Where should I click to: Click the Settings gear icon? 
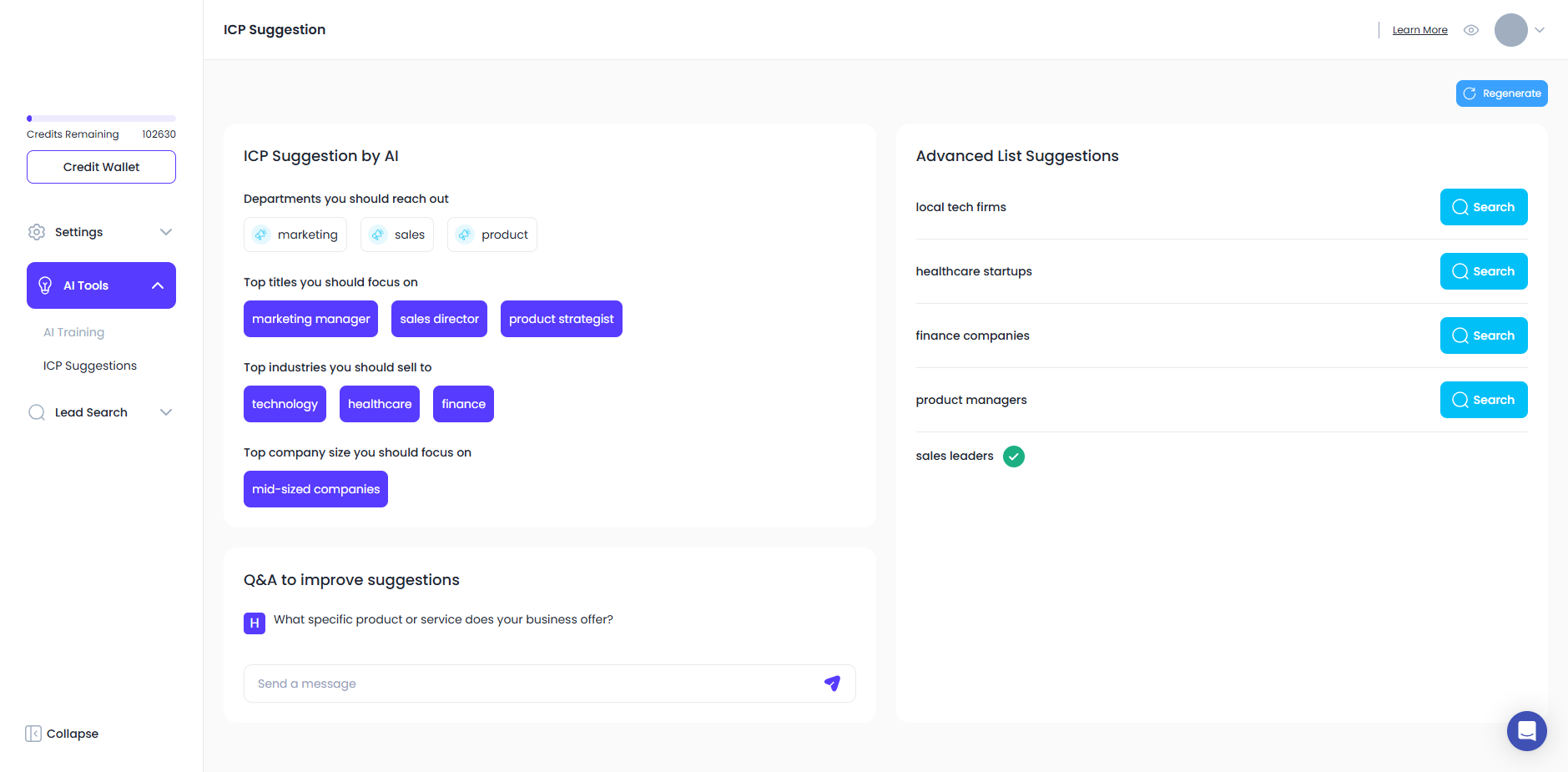click(x=37, y=232)
